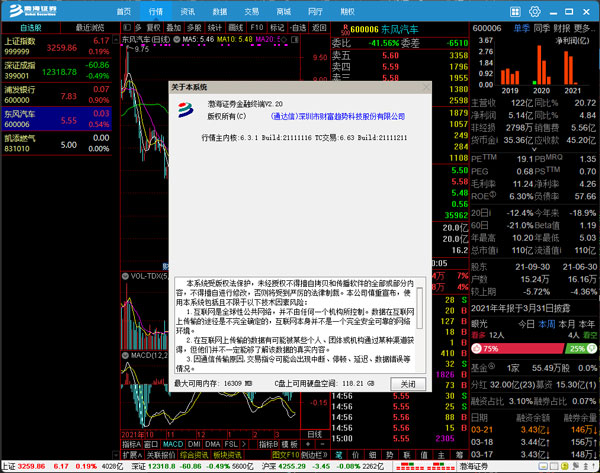Screen dimensions: 600x473
Task: Click the round icon next to VOL-TDX
Action: [125, 276]
